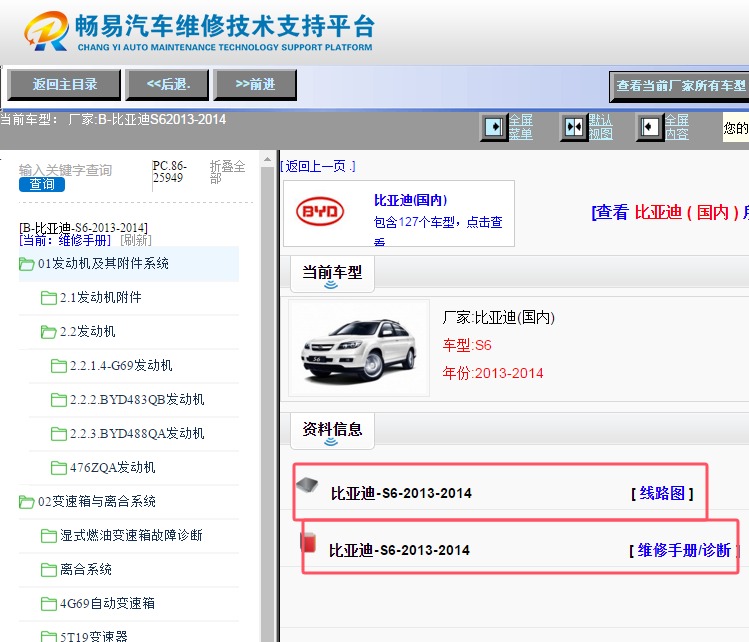The width and height of the screenshot is (749, 642).
Task: Click the [B-比亚迪-S6-2013-2014] tree heading
Action: (84, 227)
